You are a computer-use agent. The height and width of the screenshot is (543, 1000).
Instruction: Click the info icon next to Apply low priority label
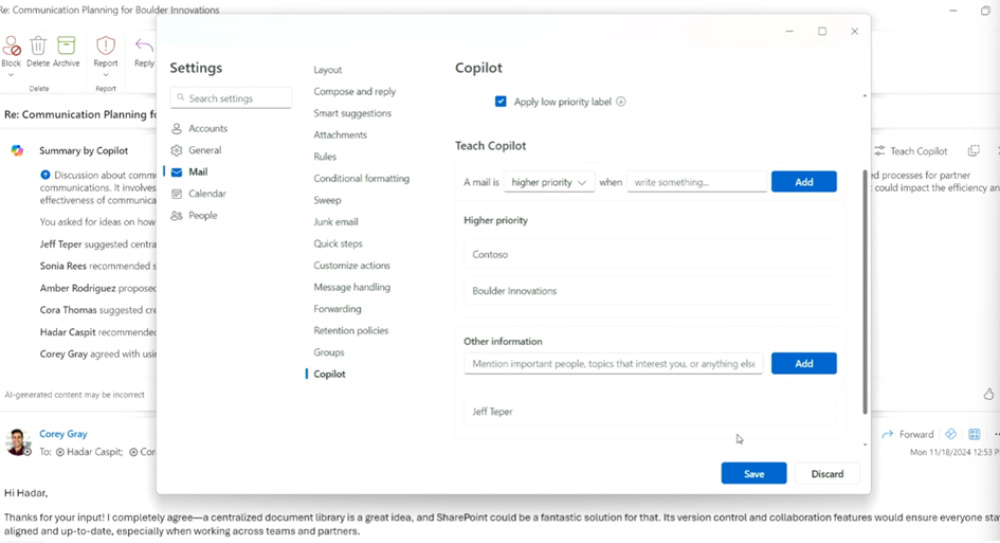[x=621, y=101]
